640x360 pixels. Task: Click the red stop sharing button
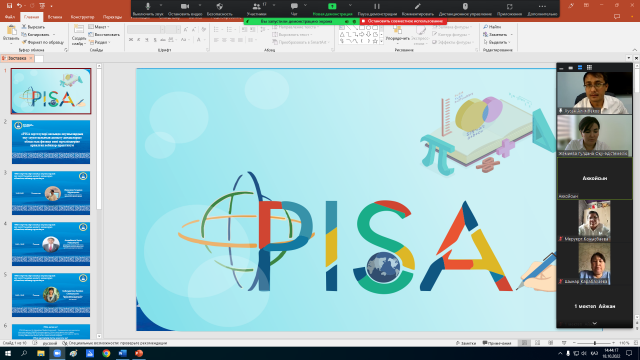(x=403, y=21)
